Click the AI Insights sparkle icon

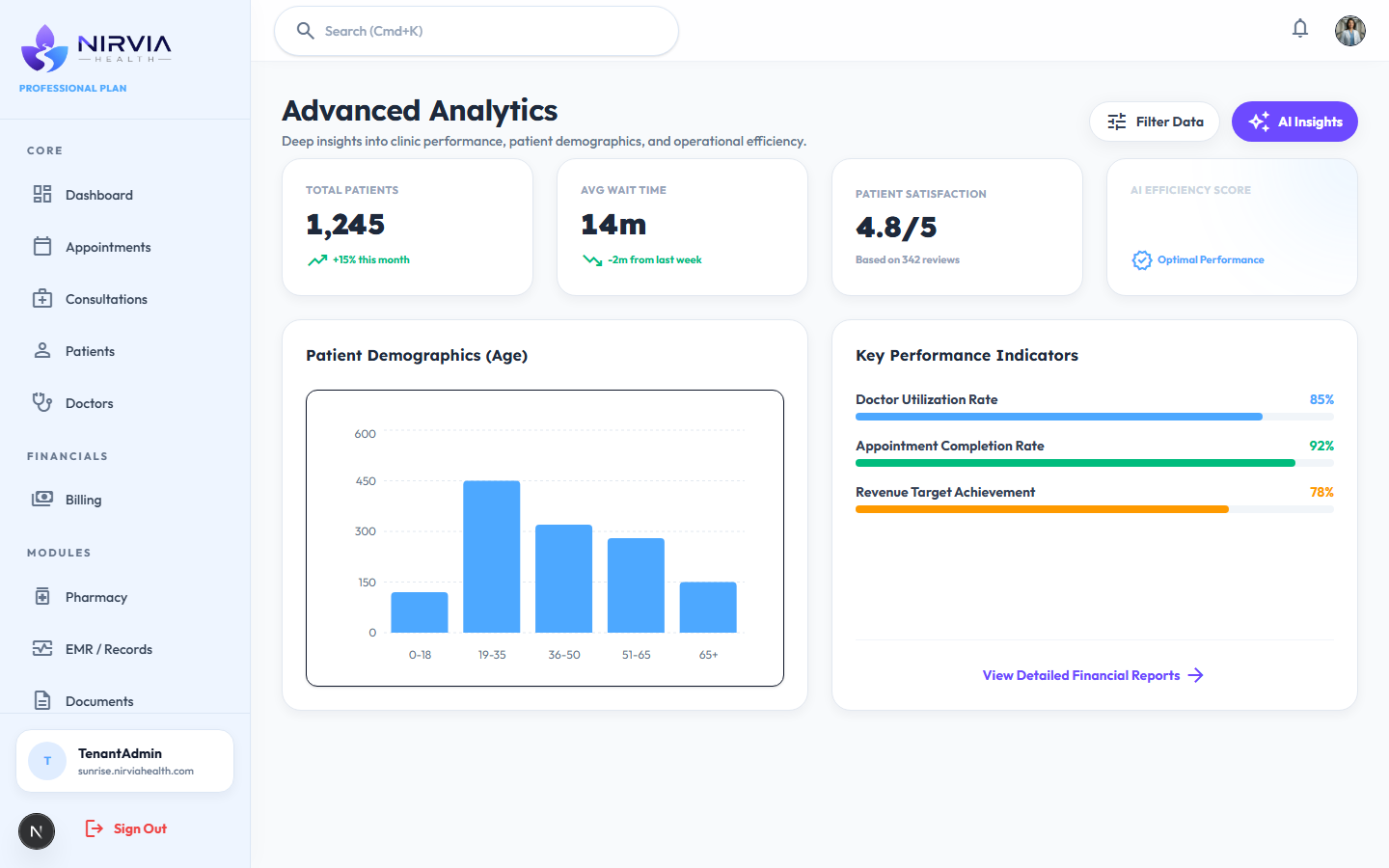pos(1259,122)
